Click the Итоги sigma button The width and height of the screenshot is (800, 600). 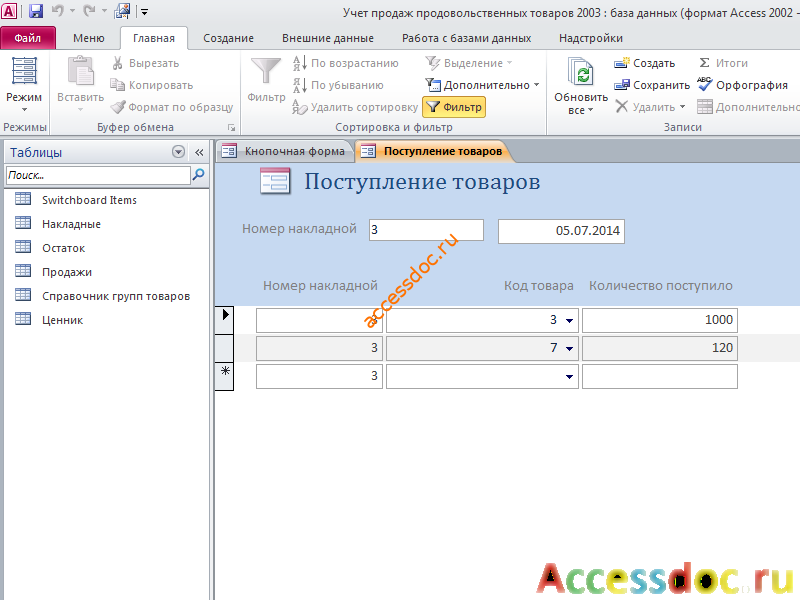point(723,63)
